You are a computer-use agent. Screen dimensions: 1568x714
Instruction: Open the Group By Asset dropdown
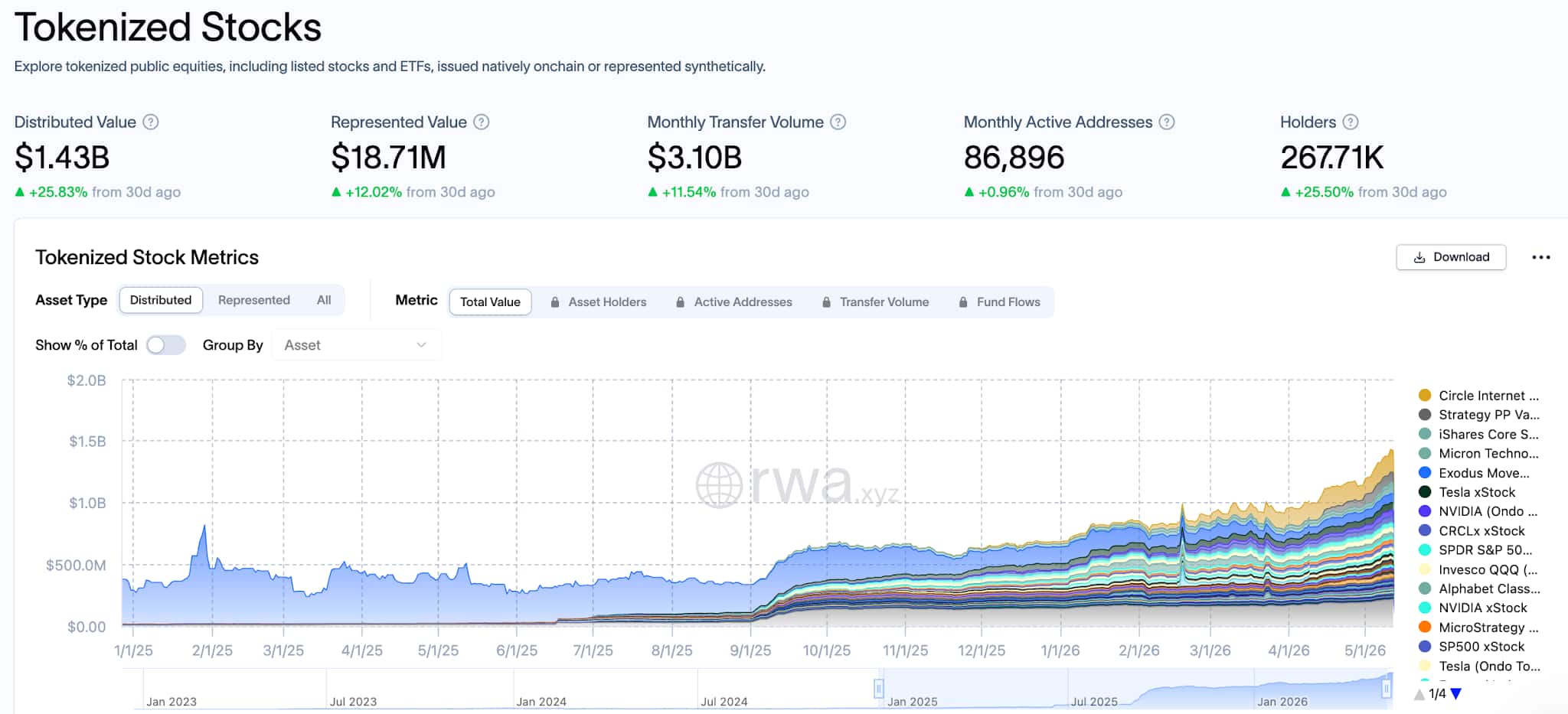click(356, 345)
